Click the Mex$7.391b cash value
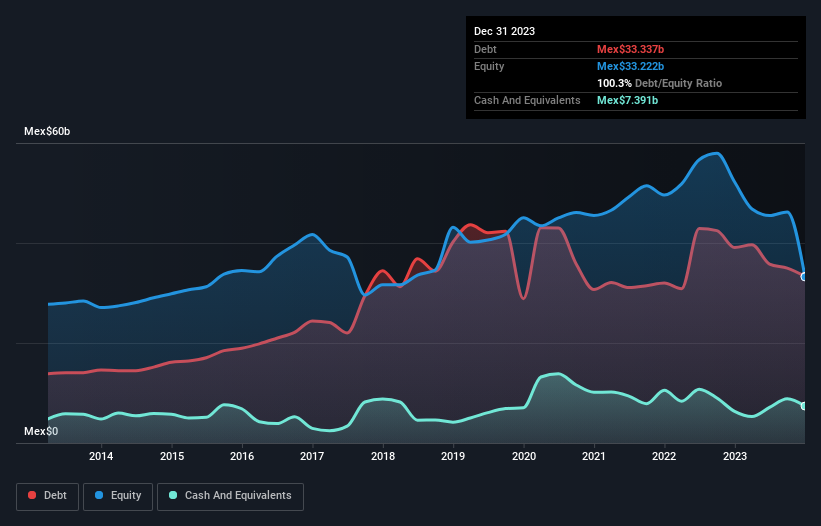 [x=627, y=100]
